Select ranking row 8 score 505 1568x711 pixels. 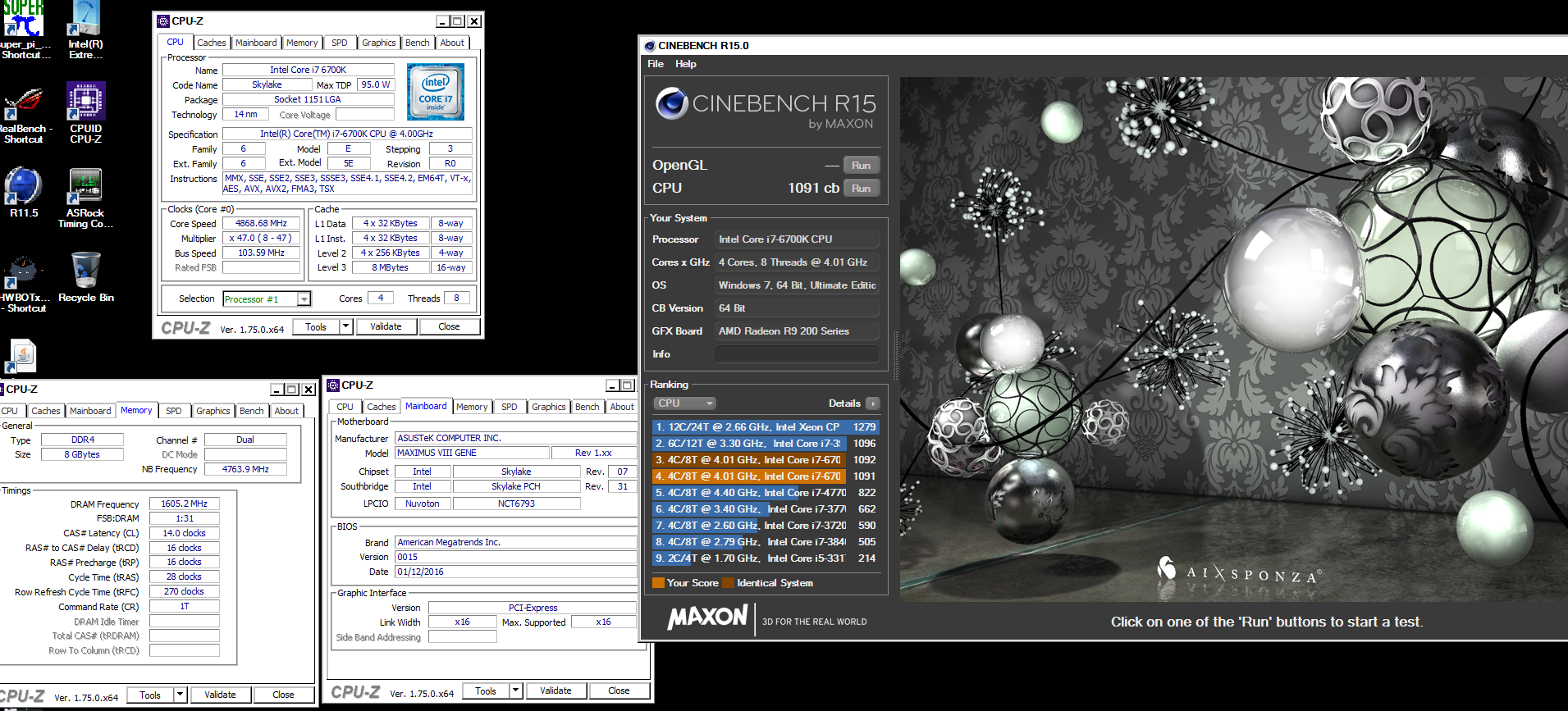click(x=766, y=542)
